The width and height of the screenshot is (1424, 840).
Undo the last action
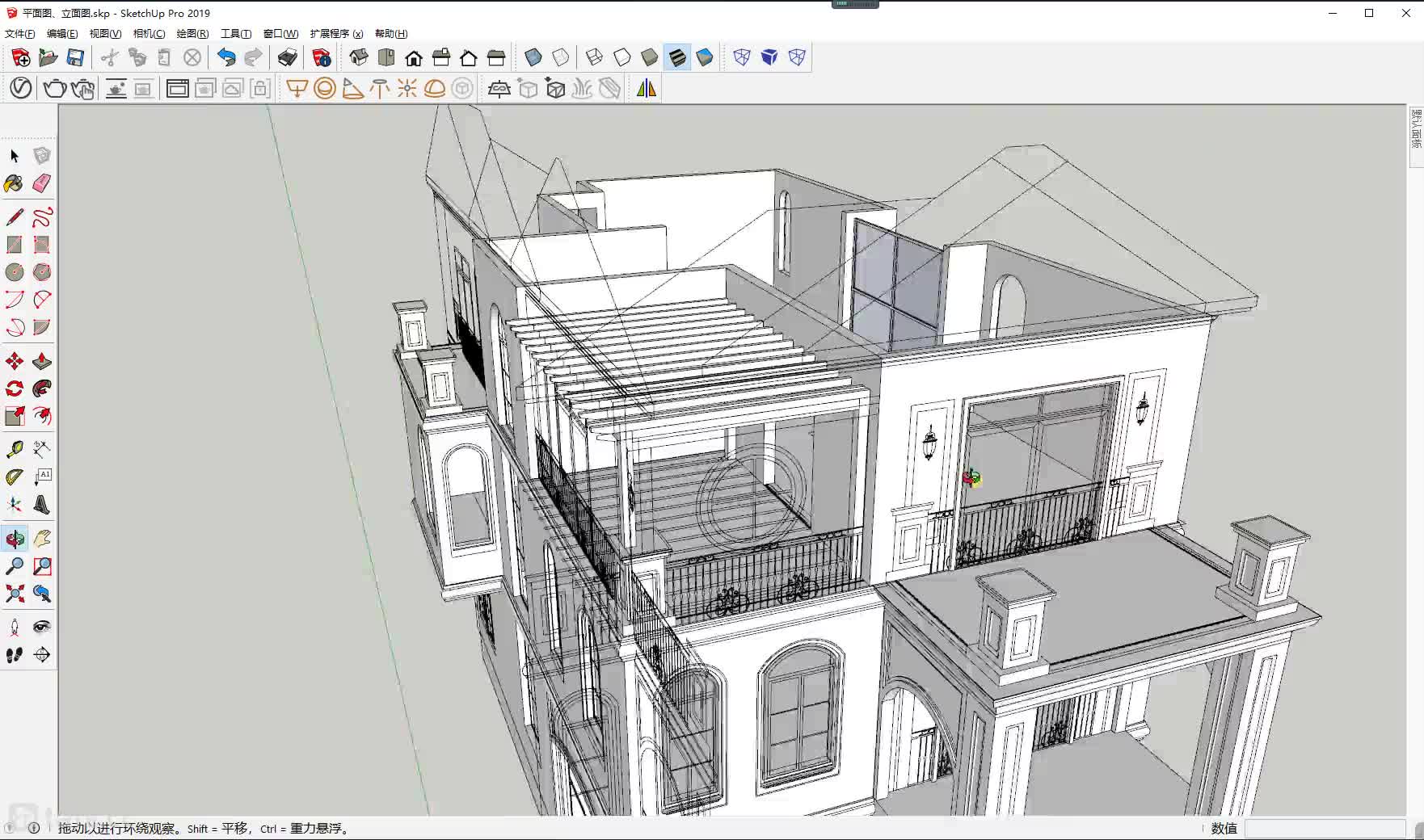(x=226, y=57)
